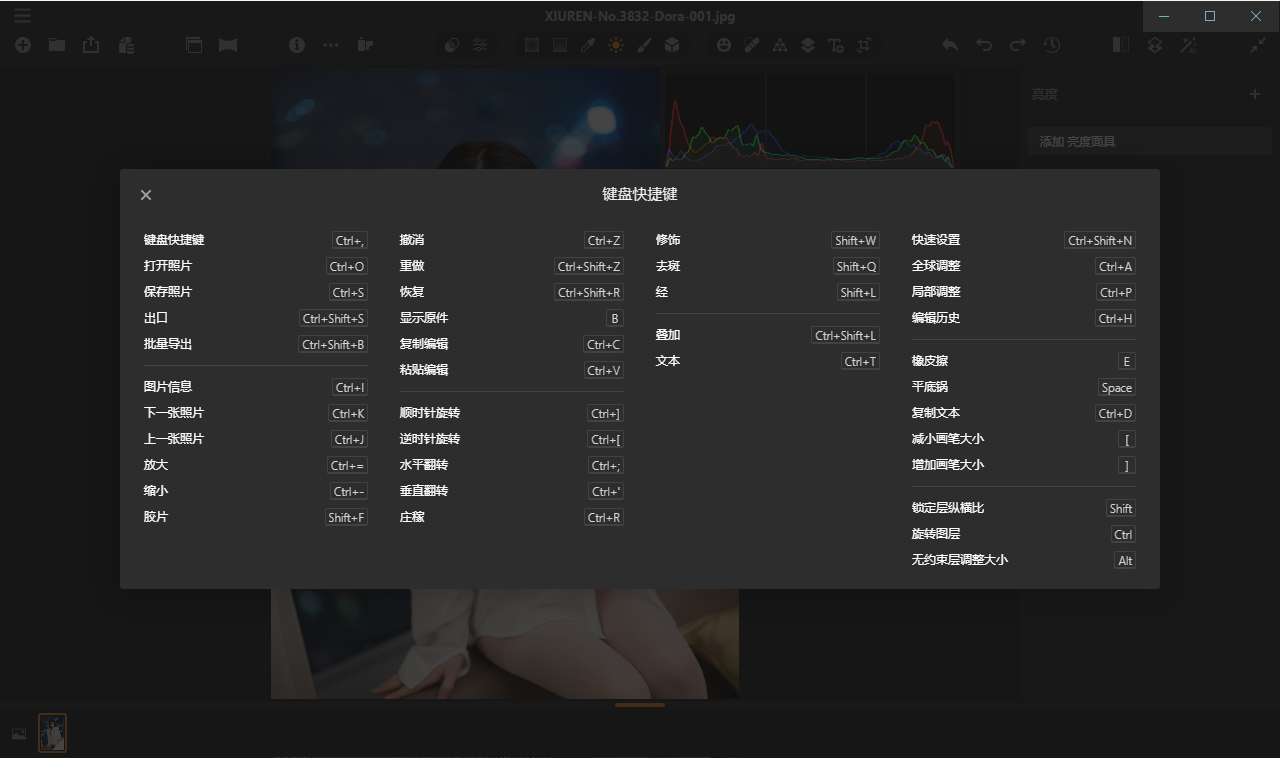This screenshot has width=1280, height=758.
Task: Open the photo info panel icon
Action: pos(297,45)
